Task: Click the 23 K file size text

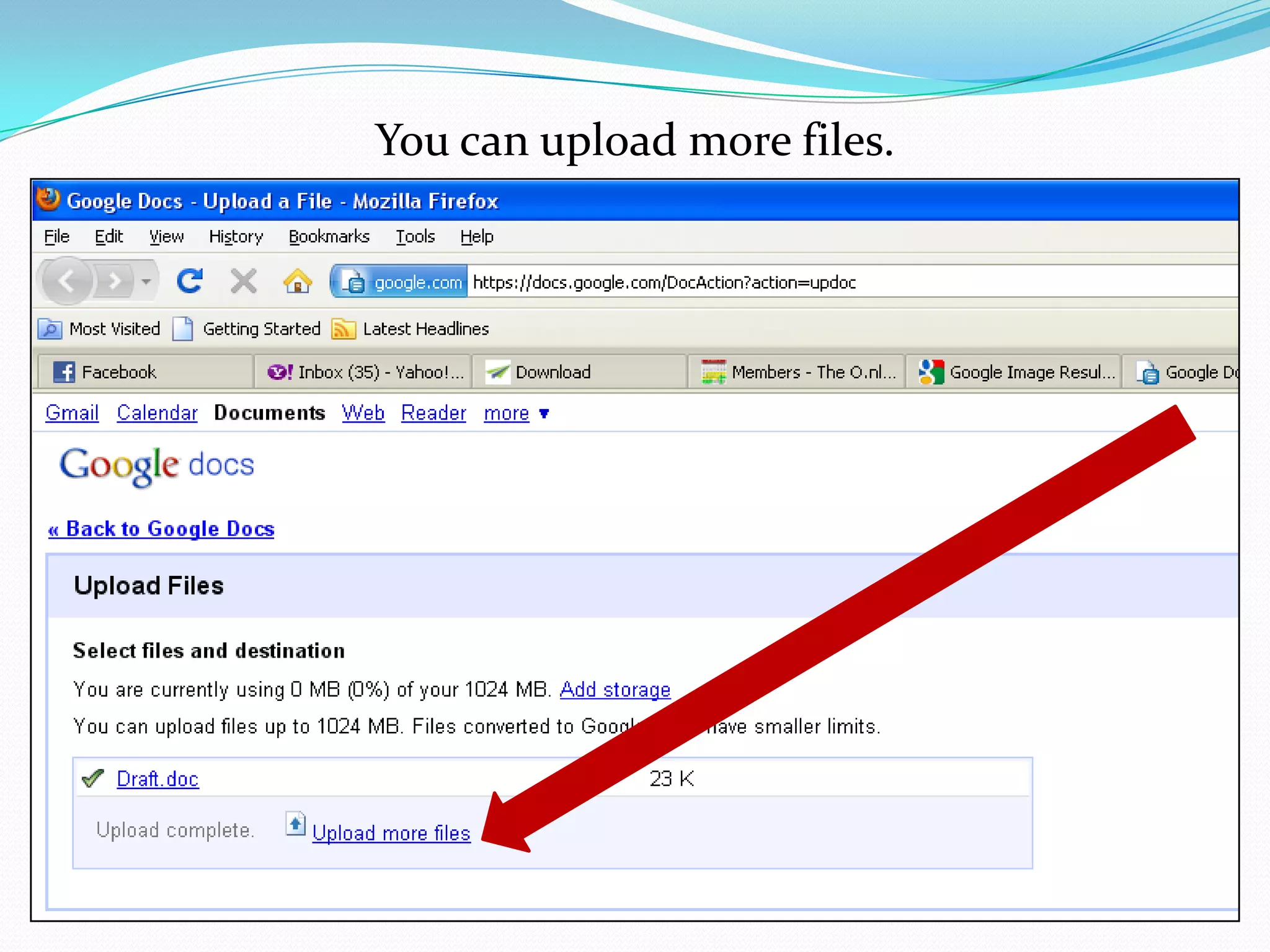Action: pyautogui.click(x=672, y=778)
